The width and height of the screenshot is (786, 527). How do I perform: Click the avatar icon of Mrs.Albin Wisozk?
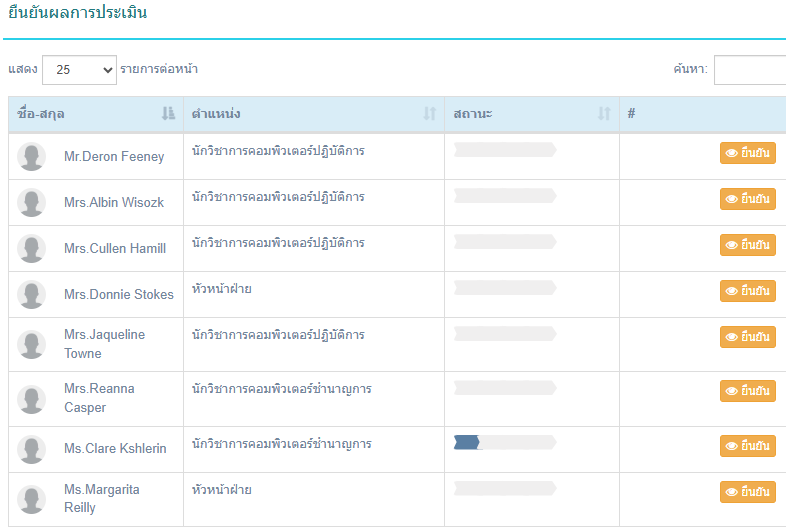32,203
